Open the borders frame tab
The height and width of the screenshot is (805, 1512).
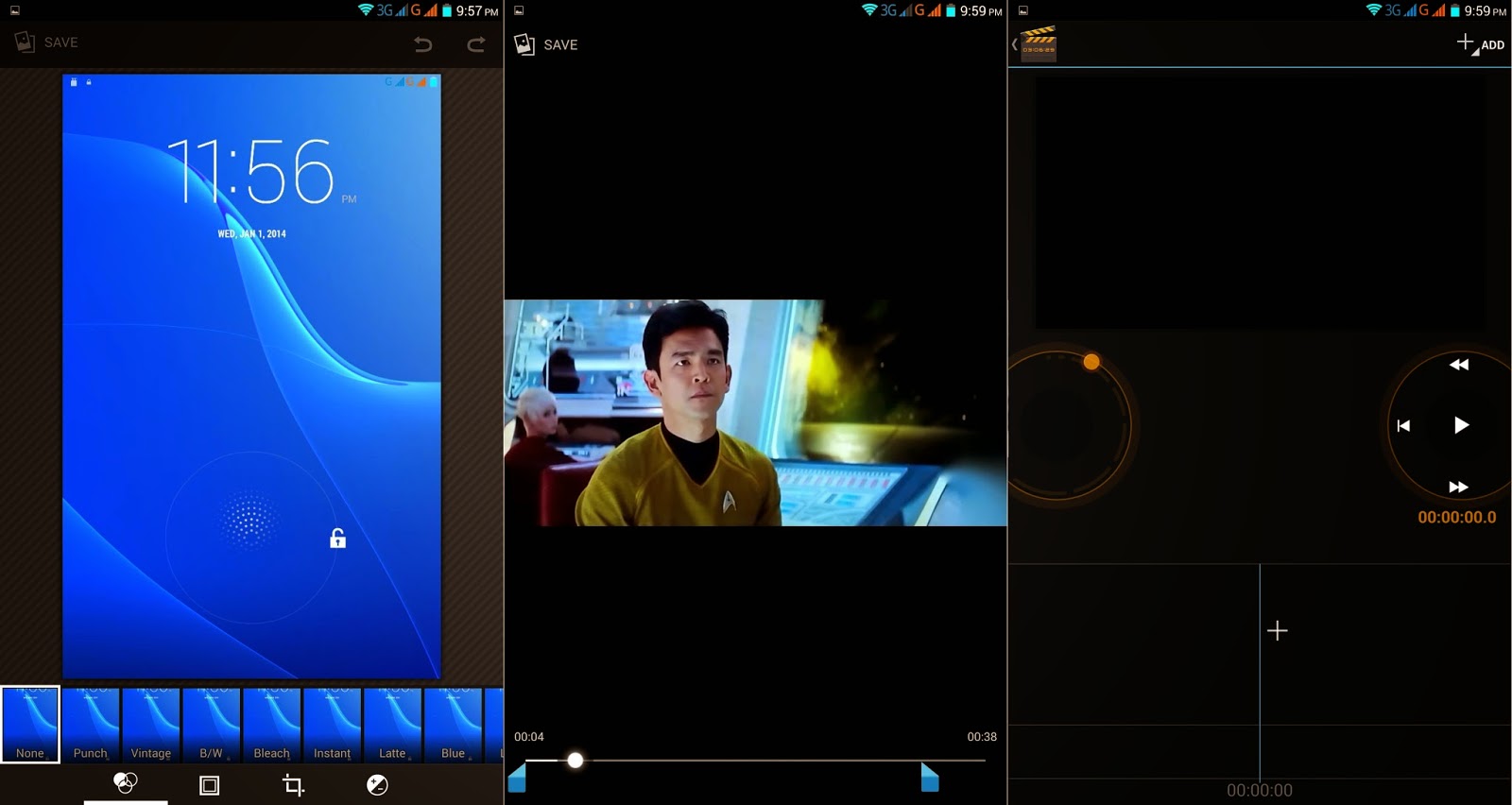click(x=210, y=785)
